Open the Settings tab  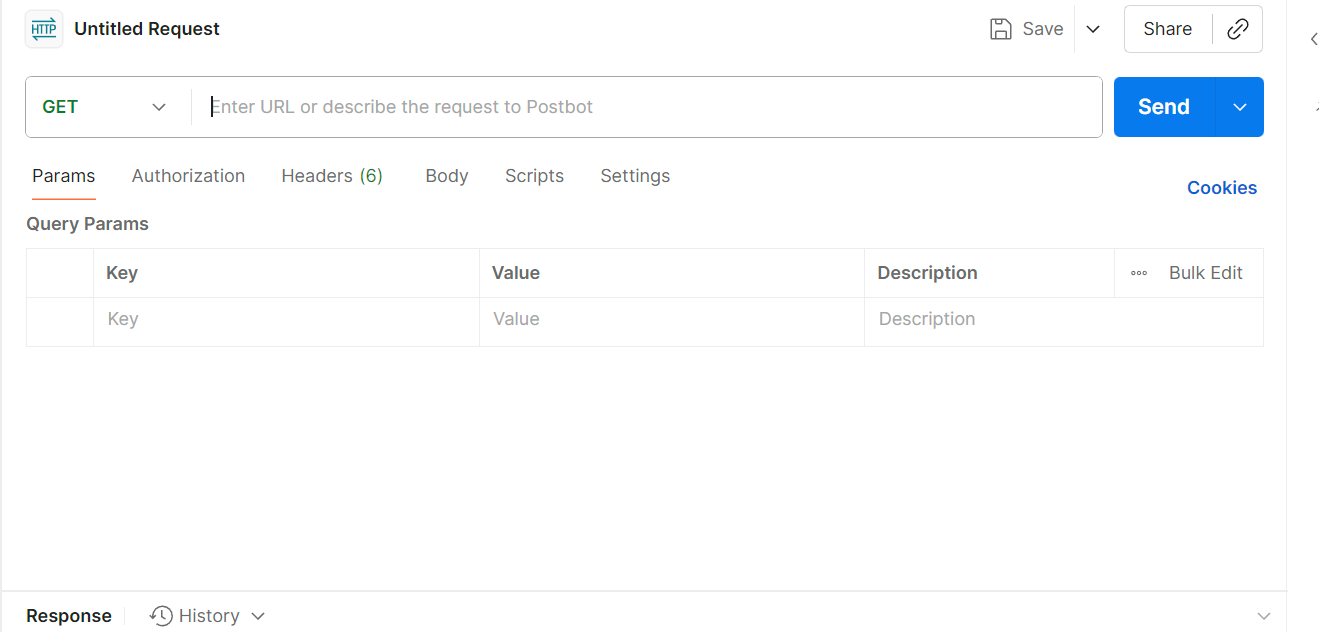click(x=635, y=176)
